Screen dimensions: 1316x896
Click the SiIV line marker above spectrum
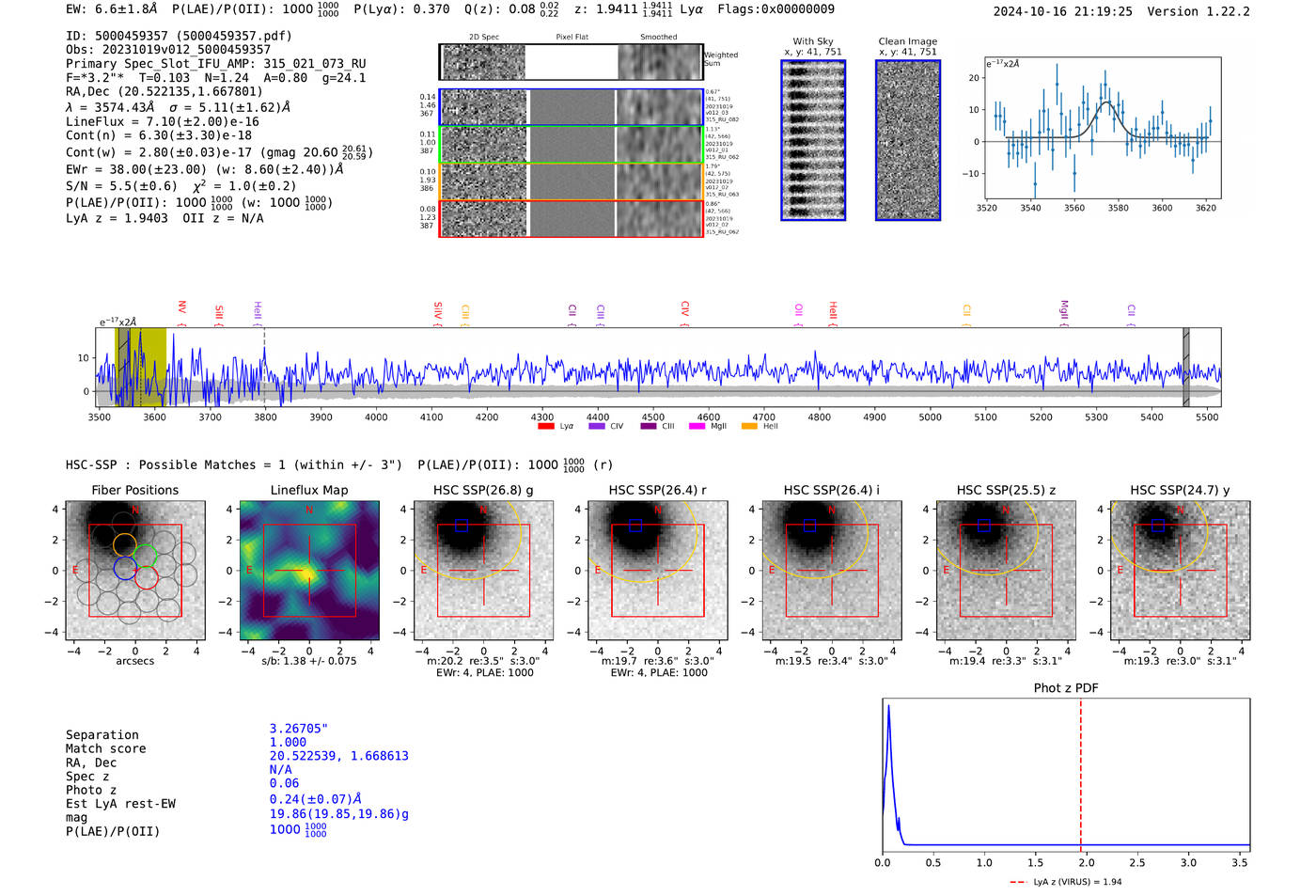438,311
